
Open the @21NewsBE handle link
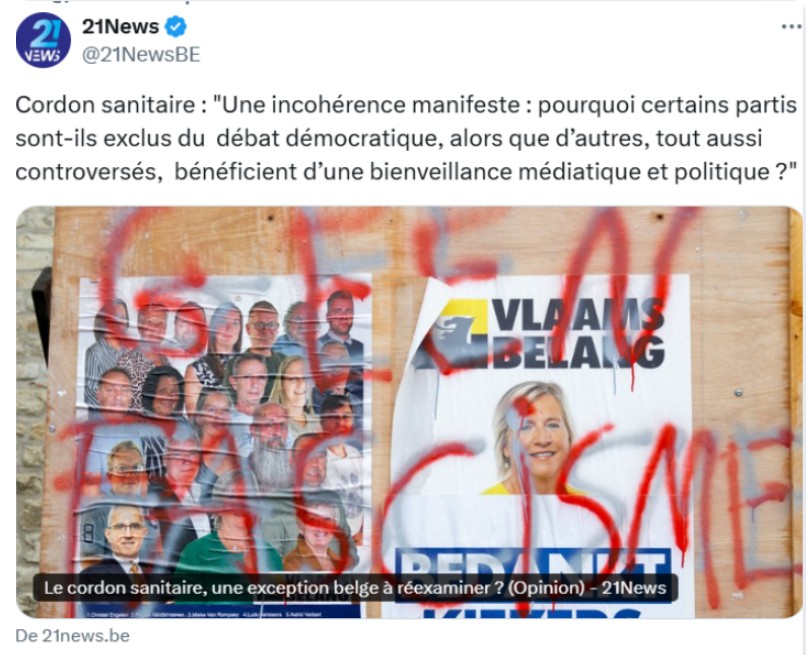tap(141, 54)
